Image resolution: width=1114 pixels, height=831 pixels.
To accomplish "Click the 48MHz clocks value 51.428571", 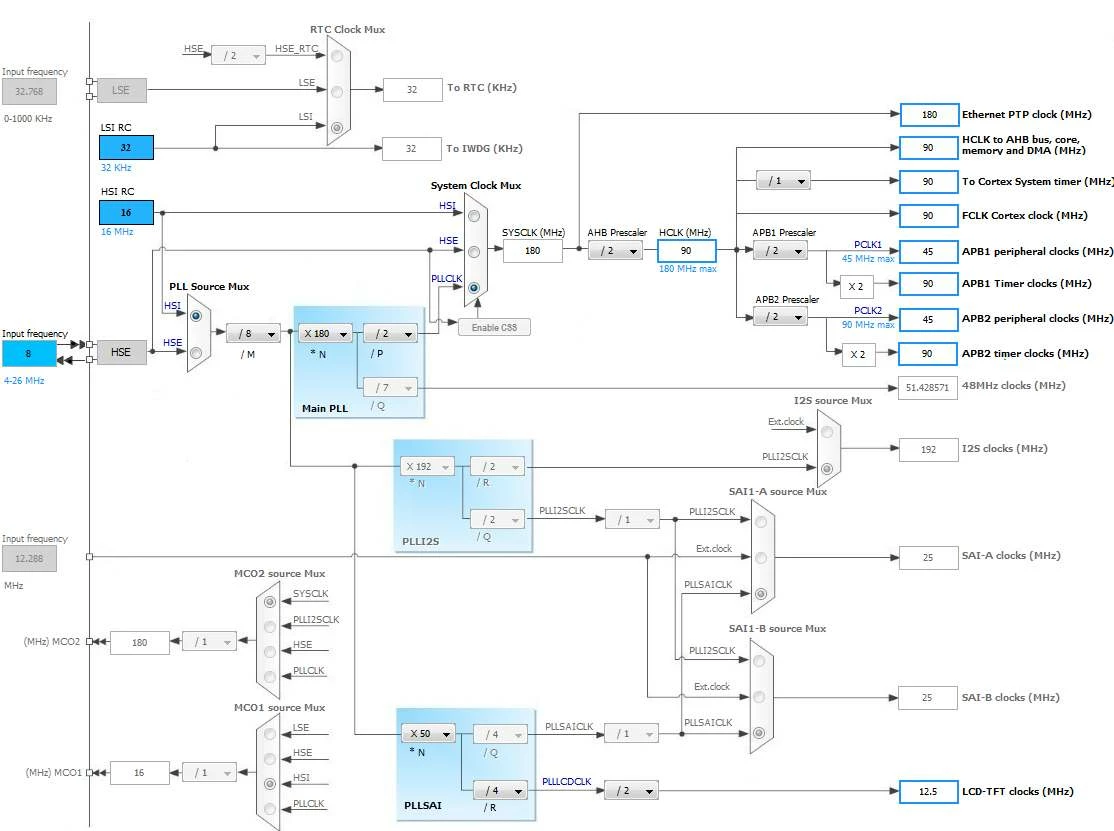I will [927, 388].
